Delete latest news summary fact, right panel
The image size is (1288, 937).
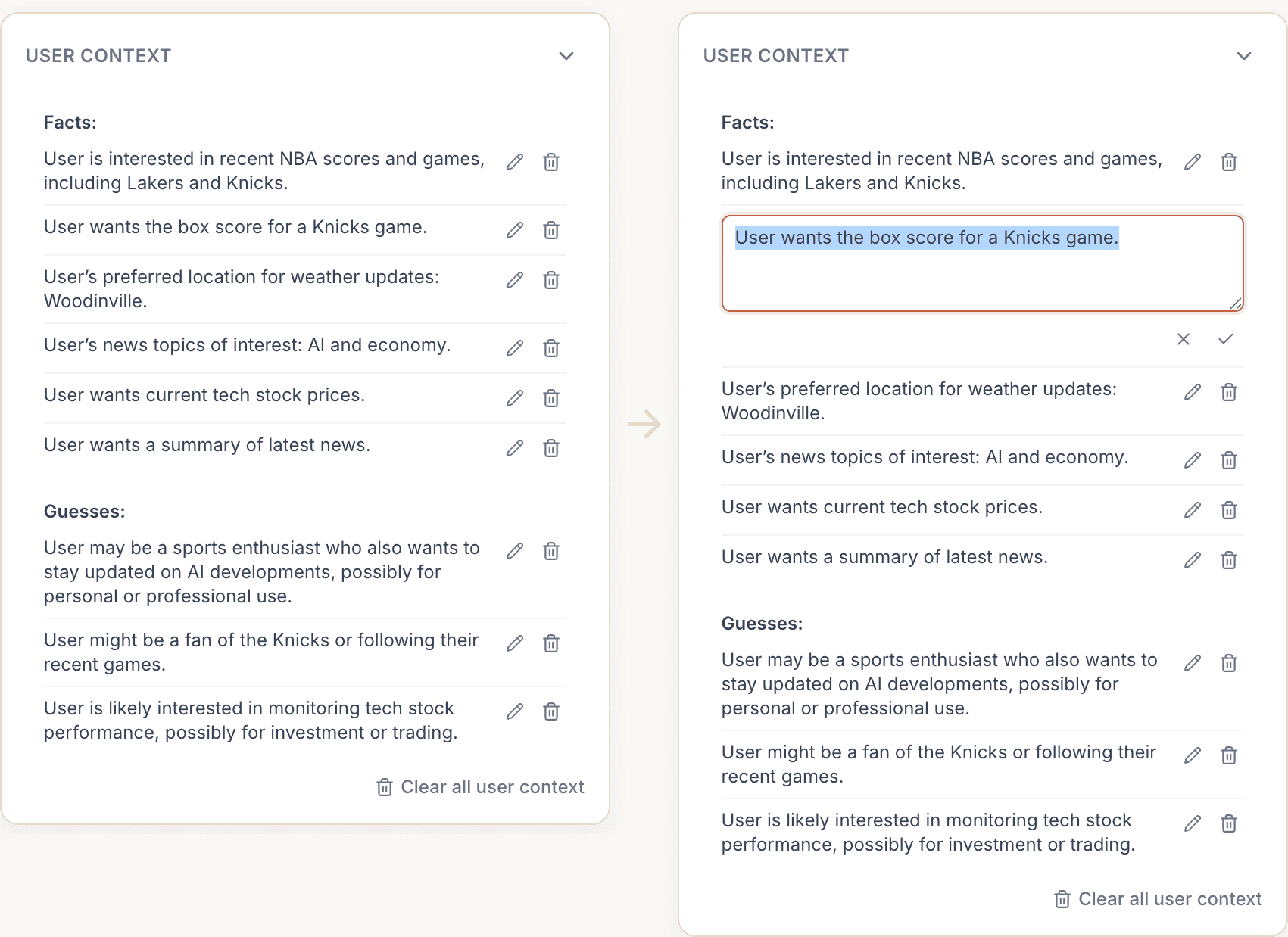[1229, 560]
